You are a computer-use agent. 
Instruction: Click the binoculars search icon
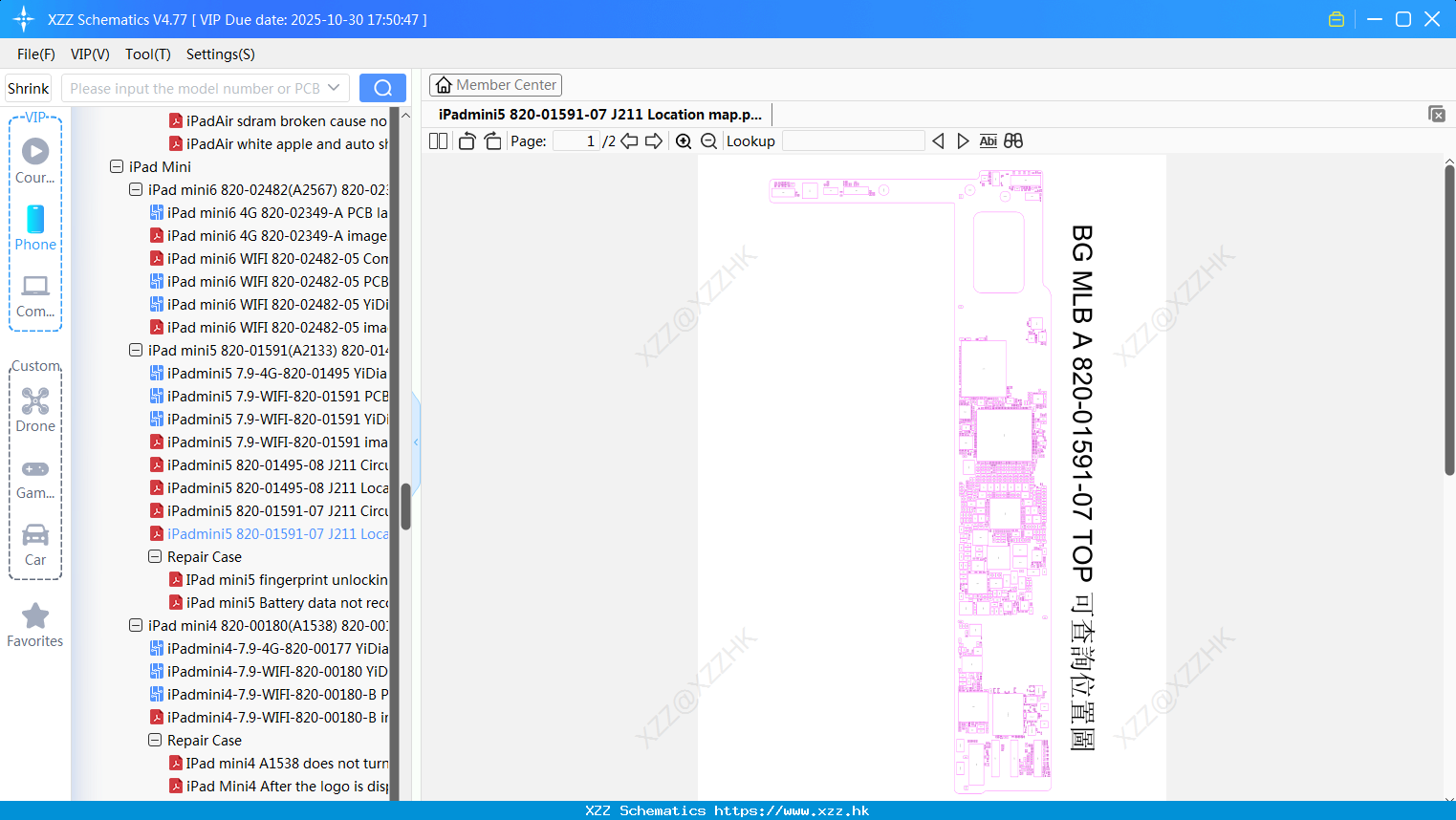pyautogui.click(x=1013, y=140)
